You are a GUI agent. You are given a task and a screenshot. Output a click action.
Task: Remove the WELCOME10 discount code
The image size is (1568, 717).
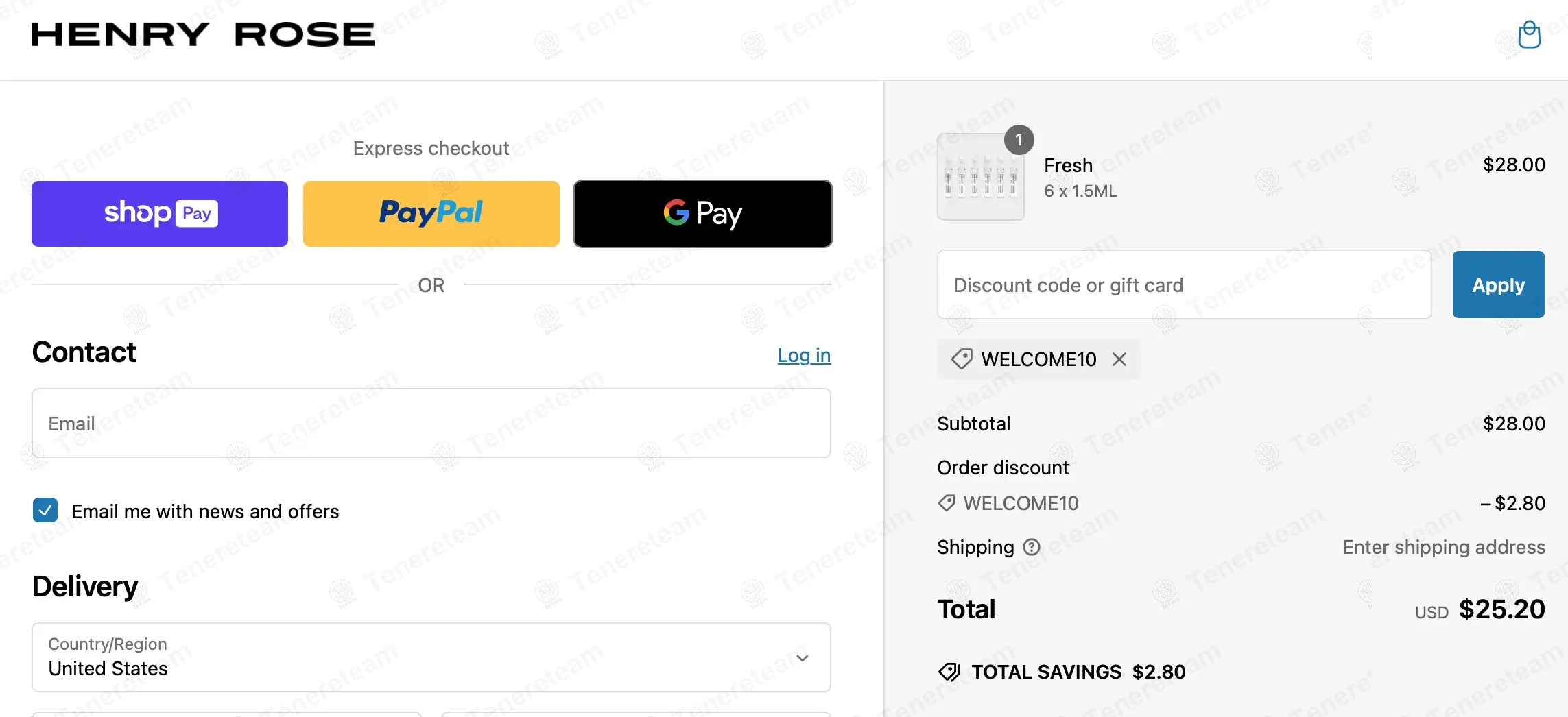(1119, 359)
